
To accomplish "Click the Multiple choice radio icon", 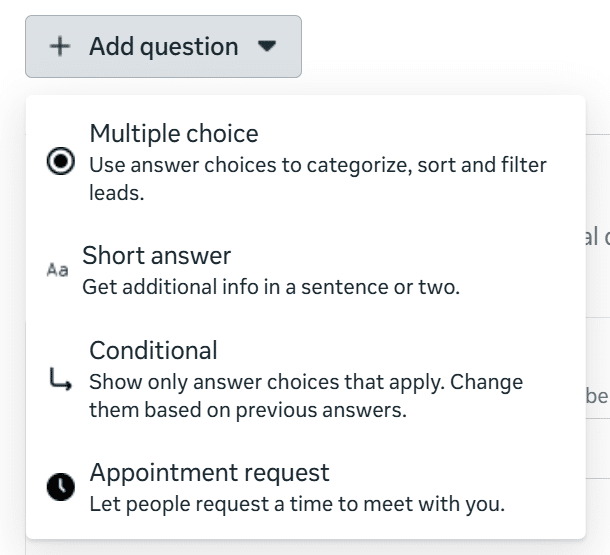I will (x=61, y=163).
